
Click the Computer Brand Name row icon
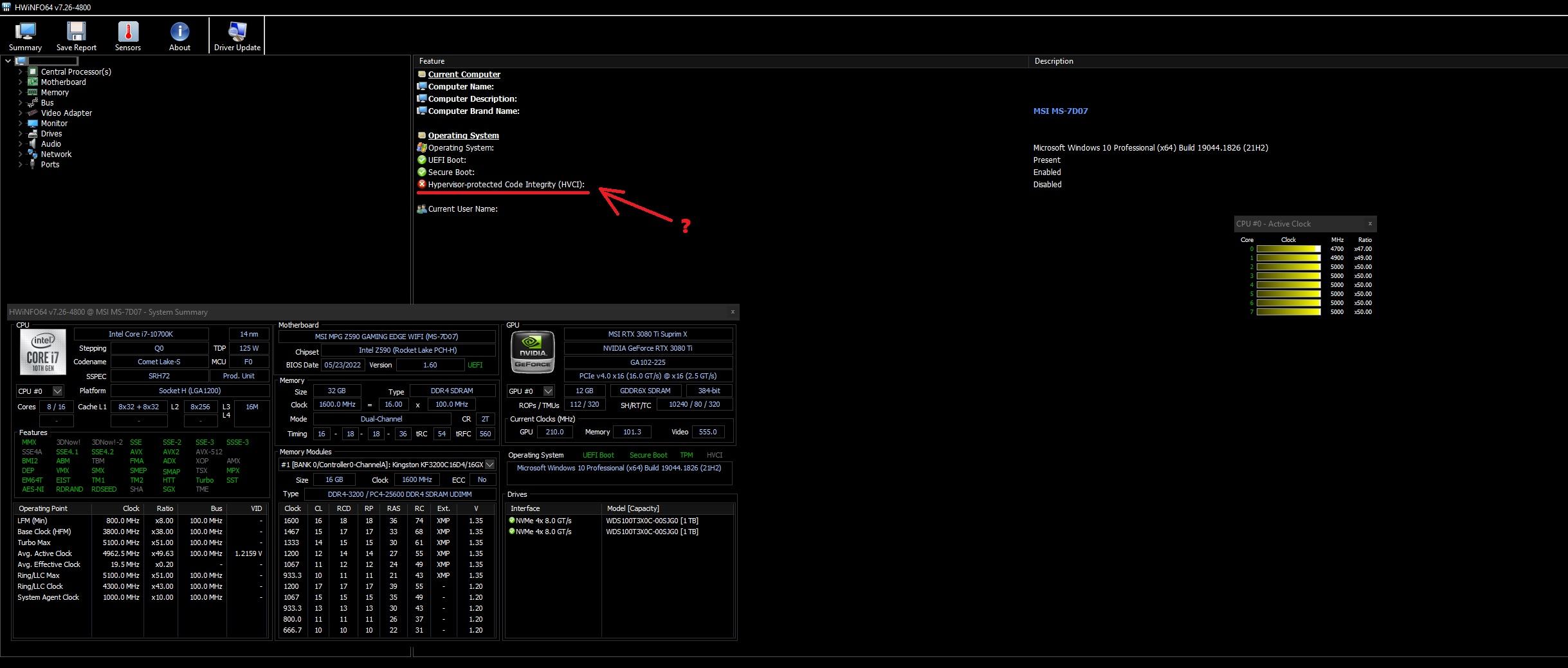422,111
